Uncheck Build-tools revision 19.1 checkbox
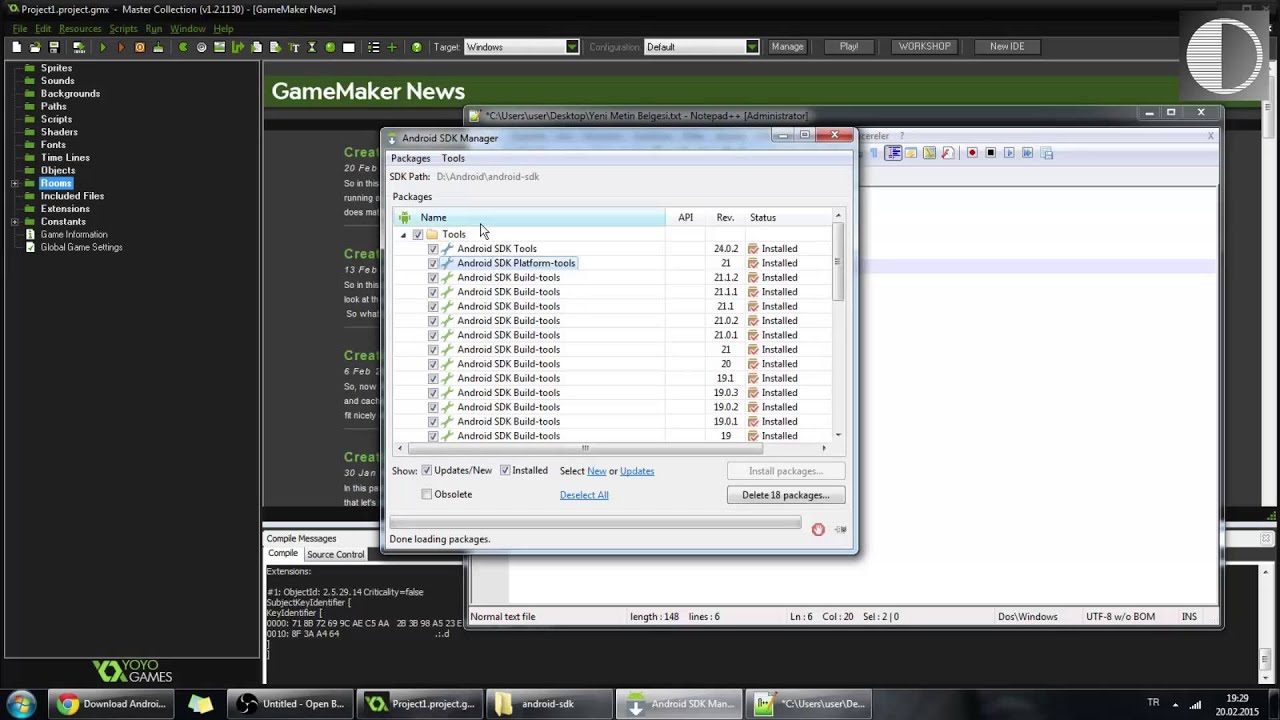Image resolution: width=1280 pixels, height=720 pixels. [x=433, y=378]
